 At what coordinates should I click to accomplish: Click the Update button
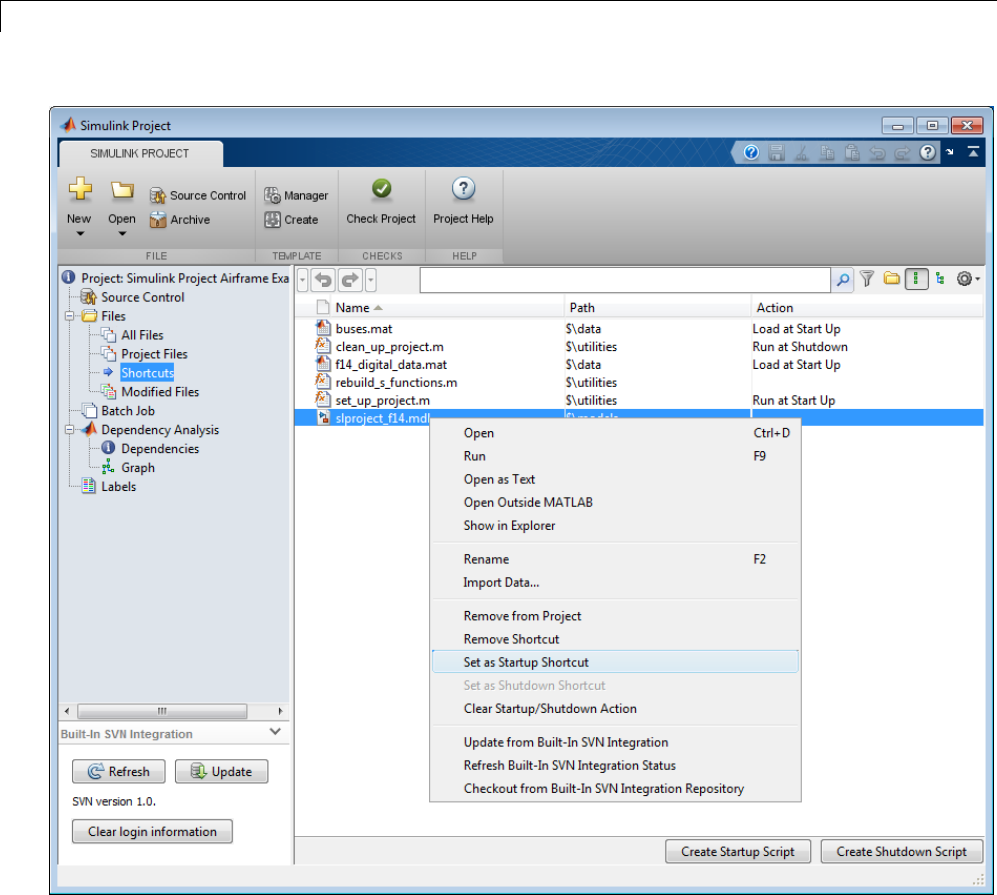tap(221, 771)
